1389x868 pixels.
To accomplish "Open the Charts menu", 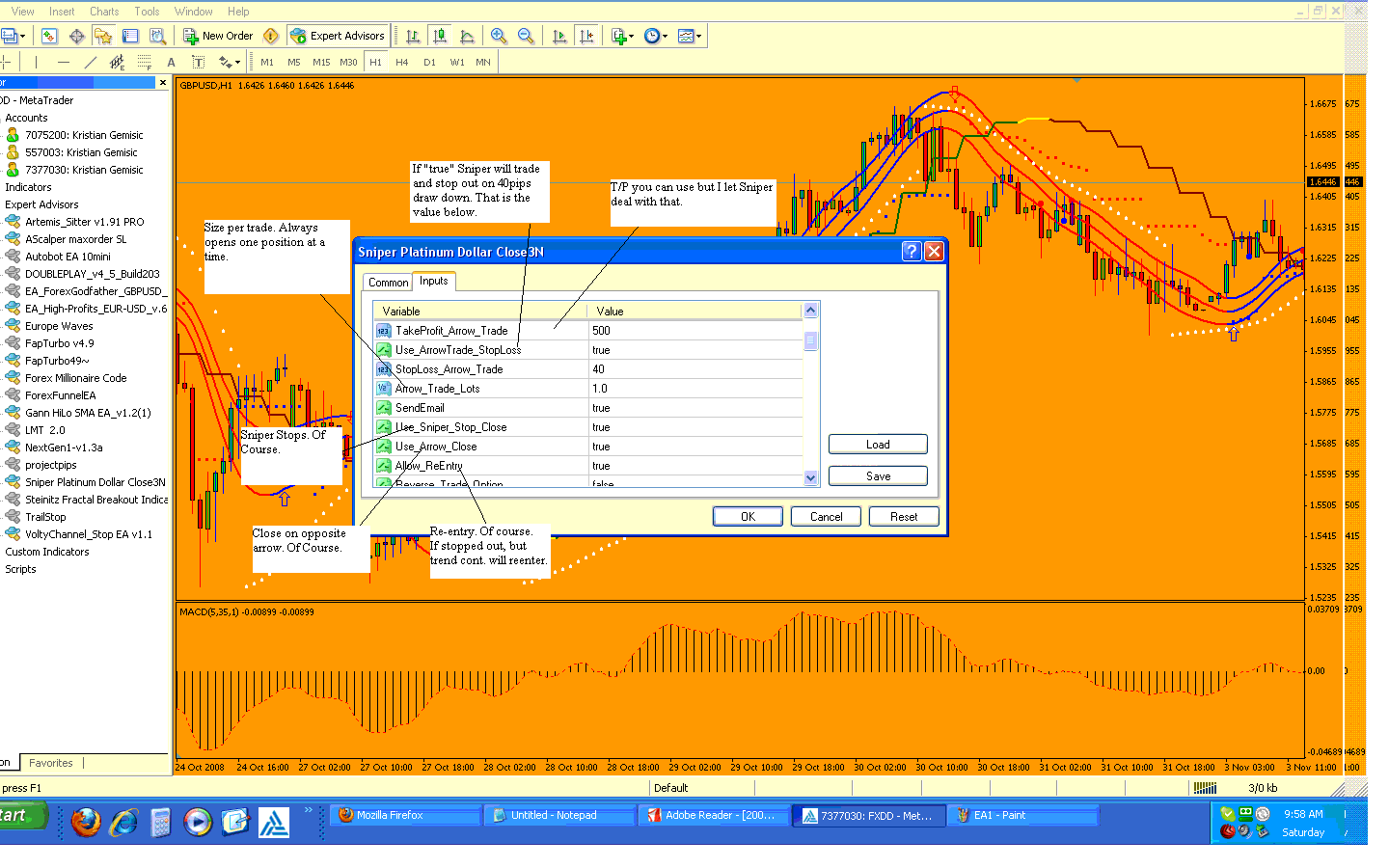I will pos(104,12).
